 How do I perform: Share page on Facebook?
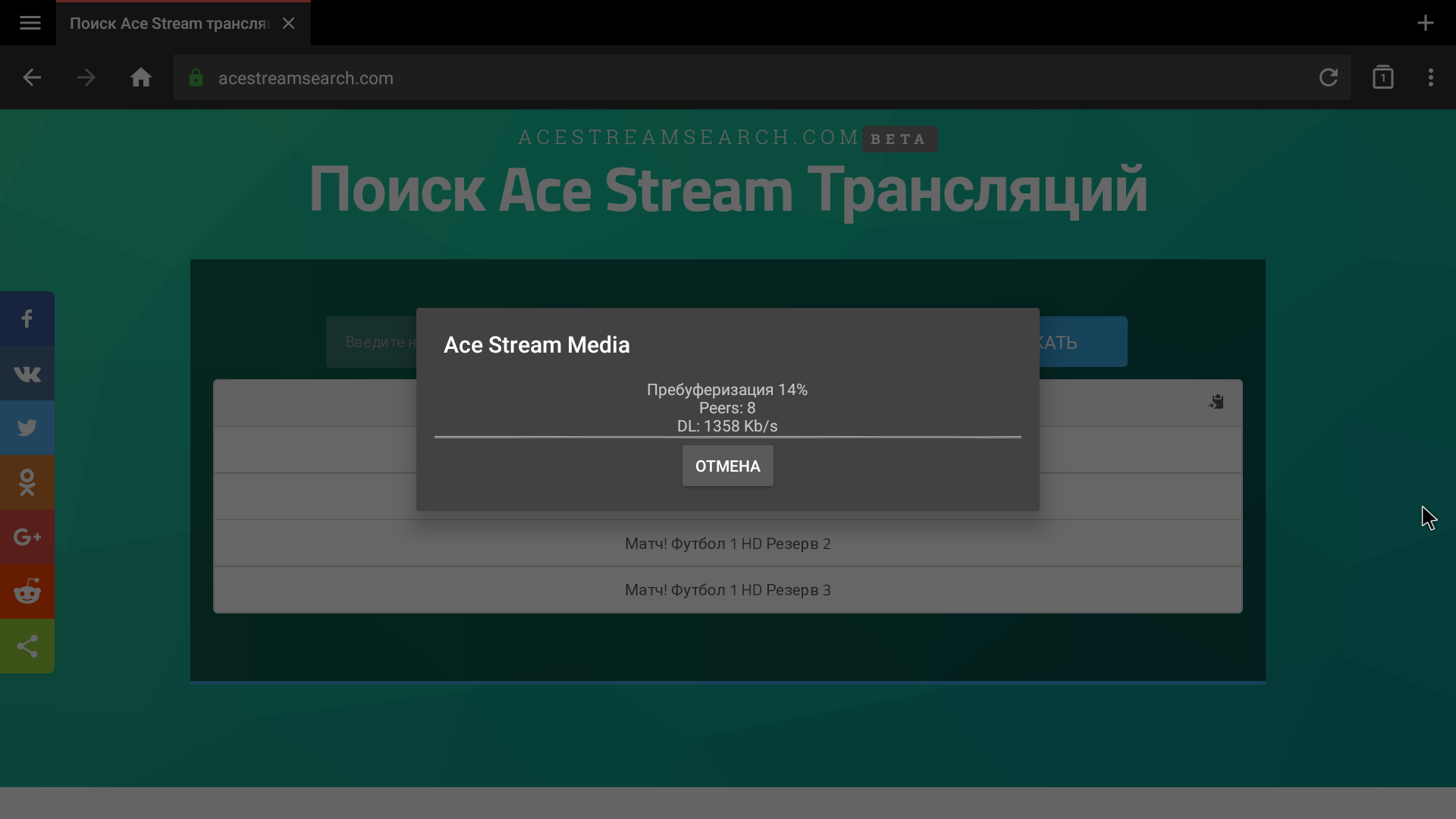(x=27, y=318)
